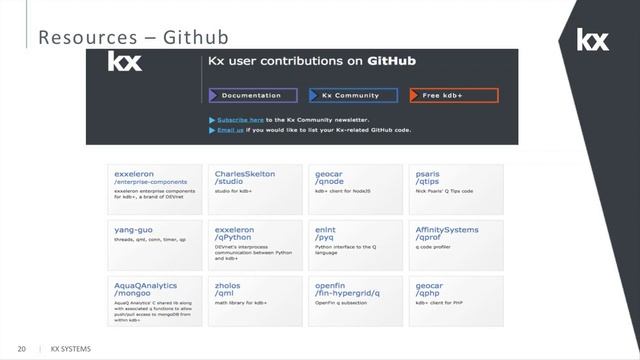
Task: Open the zholos /qml repository card
Action: point(255,301)
